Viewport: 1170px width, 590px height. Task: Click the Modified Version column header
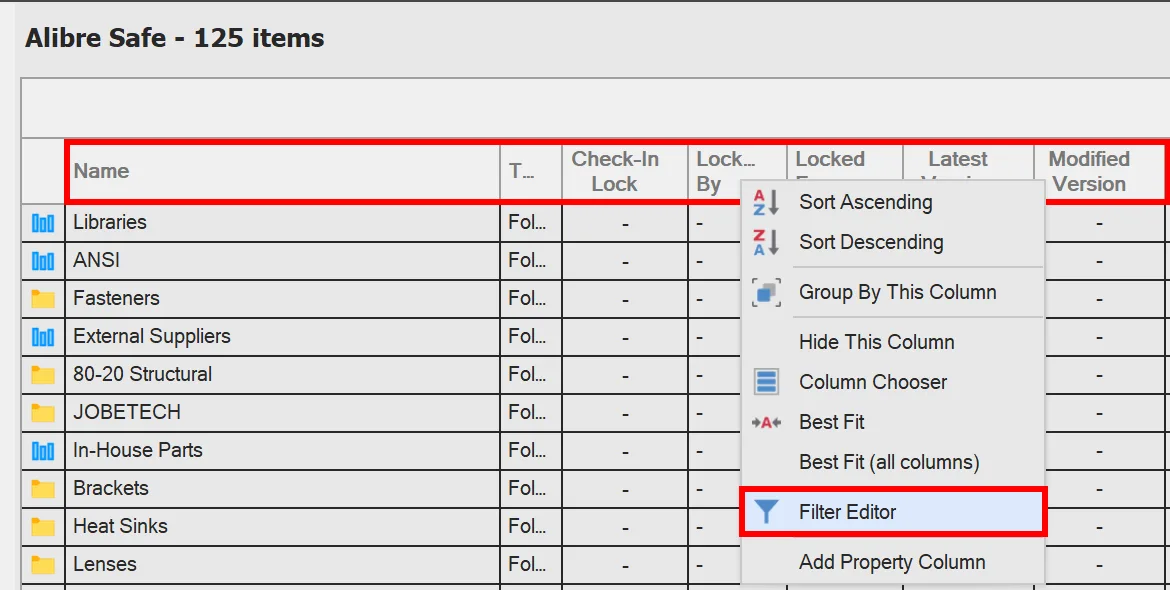(x=1099, y=172)
